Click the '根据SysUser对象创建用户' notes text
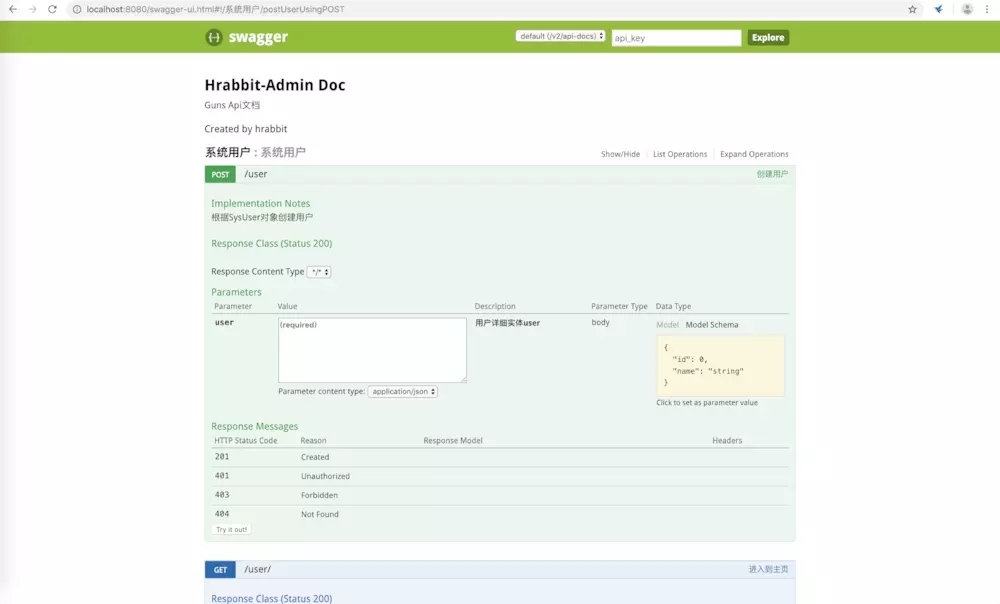 click(x=262, y=217)
